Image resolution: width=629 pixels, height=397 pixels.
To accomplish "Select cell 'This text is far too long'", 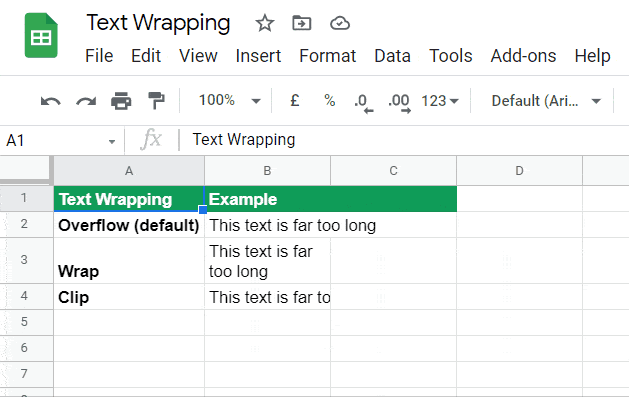I will (267, 225).
